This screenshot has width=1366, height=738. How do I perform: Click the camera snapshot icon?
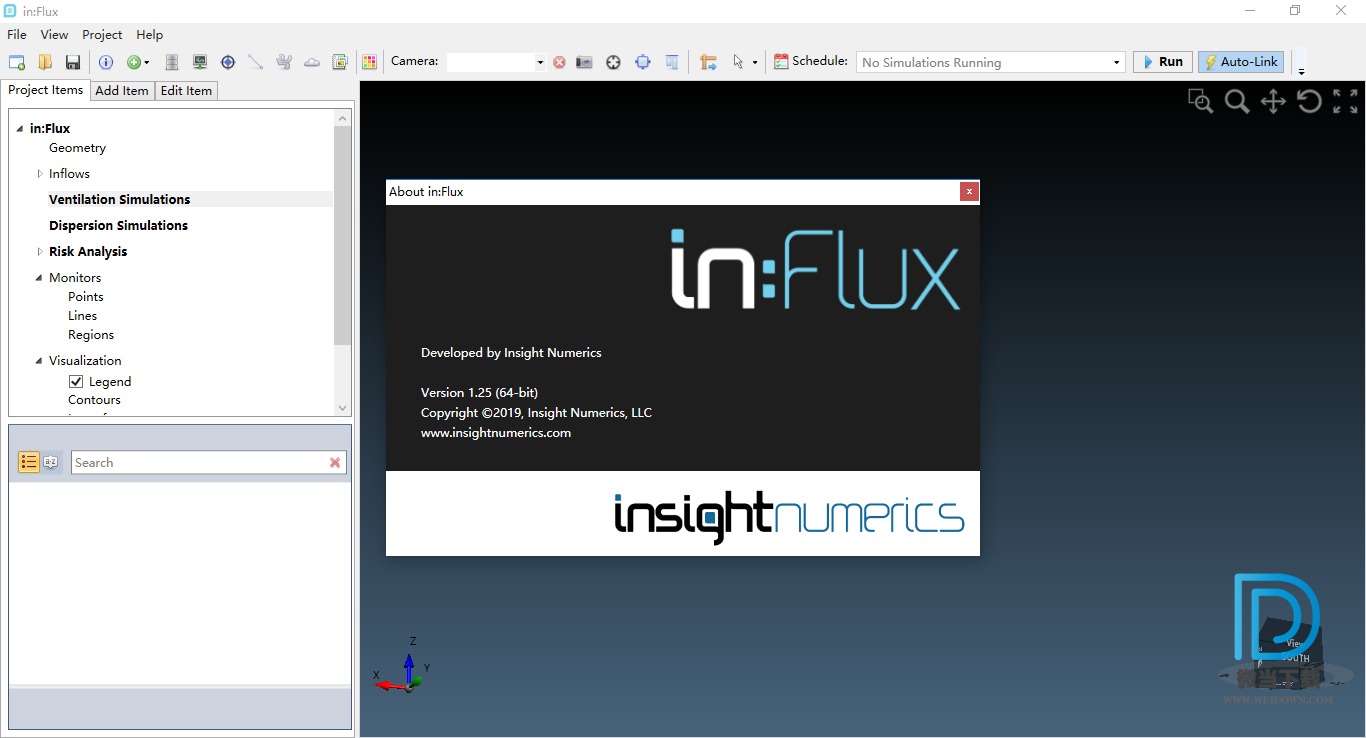point(585,62)
